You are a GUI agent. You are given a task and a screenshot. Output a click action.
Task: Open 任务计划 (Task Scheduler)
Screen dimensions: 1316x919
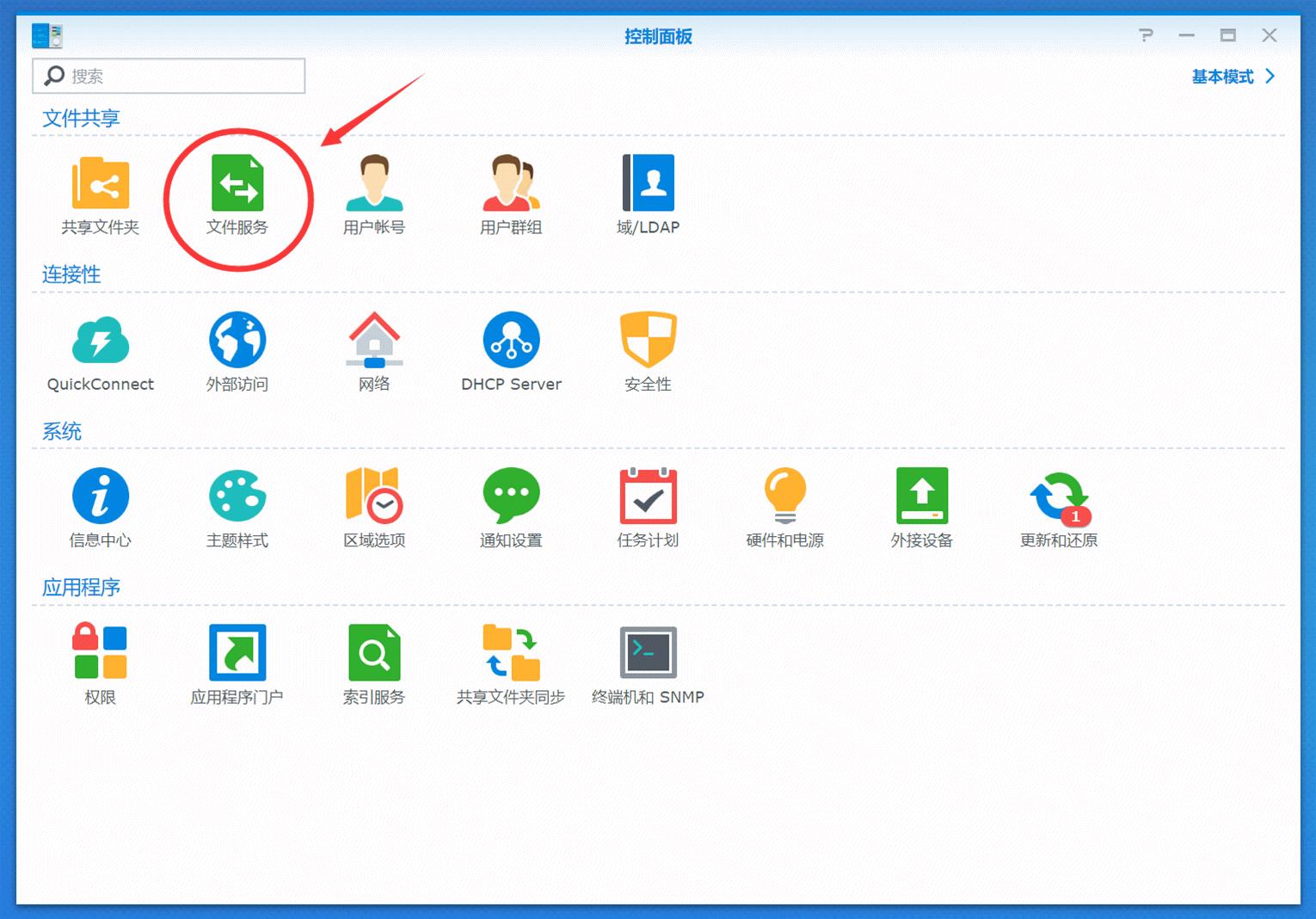[648, 496]
